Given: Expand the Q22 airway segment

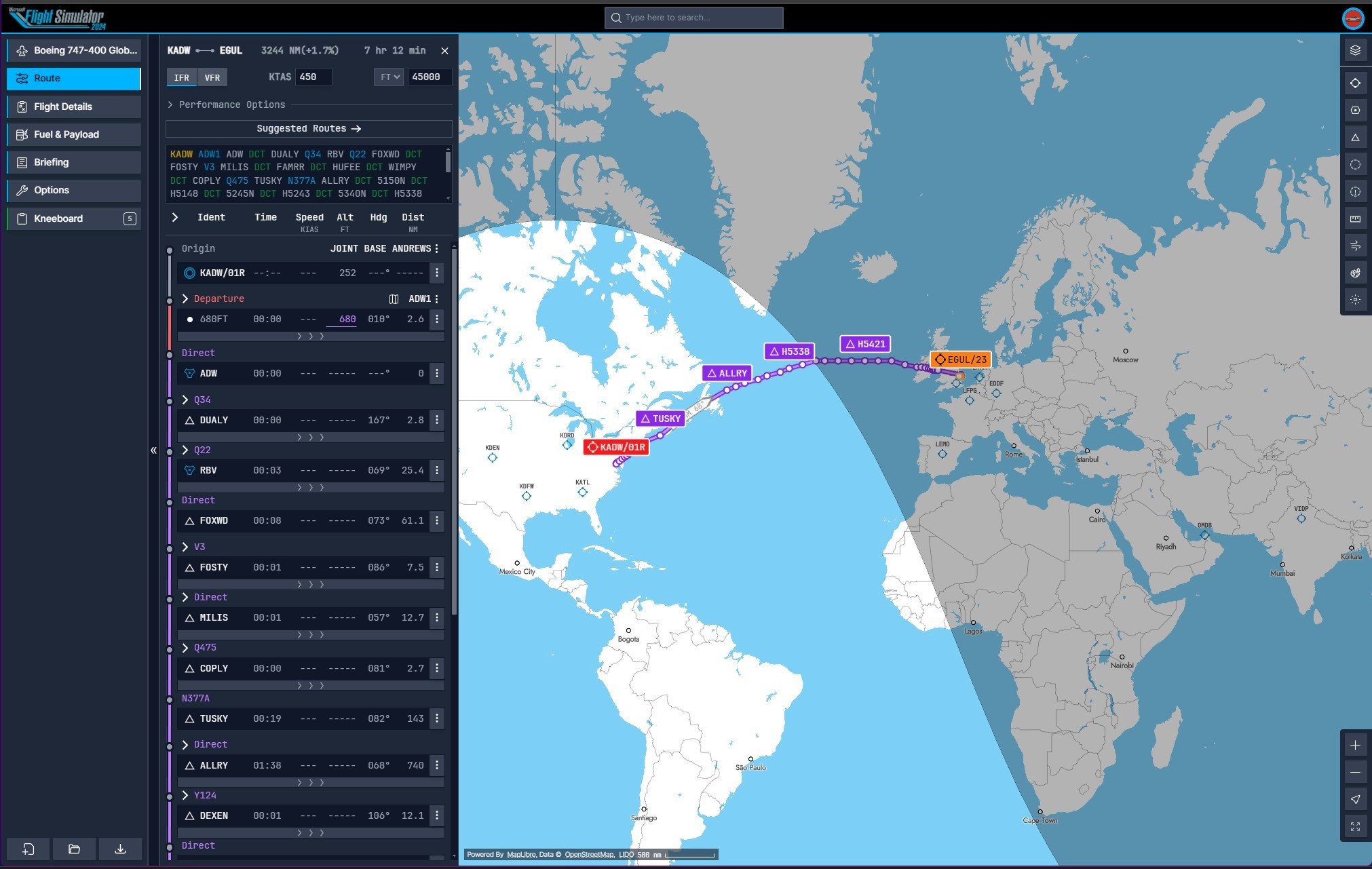Looking at the screenshot, I should pyautogui.click(x=185, y=450).
